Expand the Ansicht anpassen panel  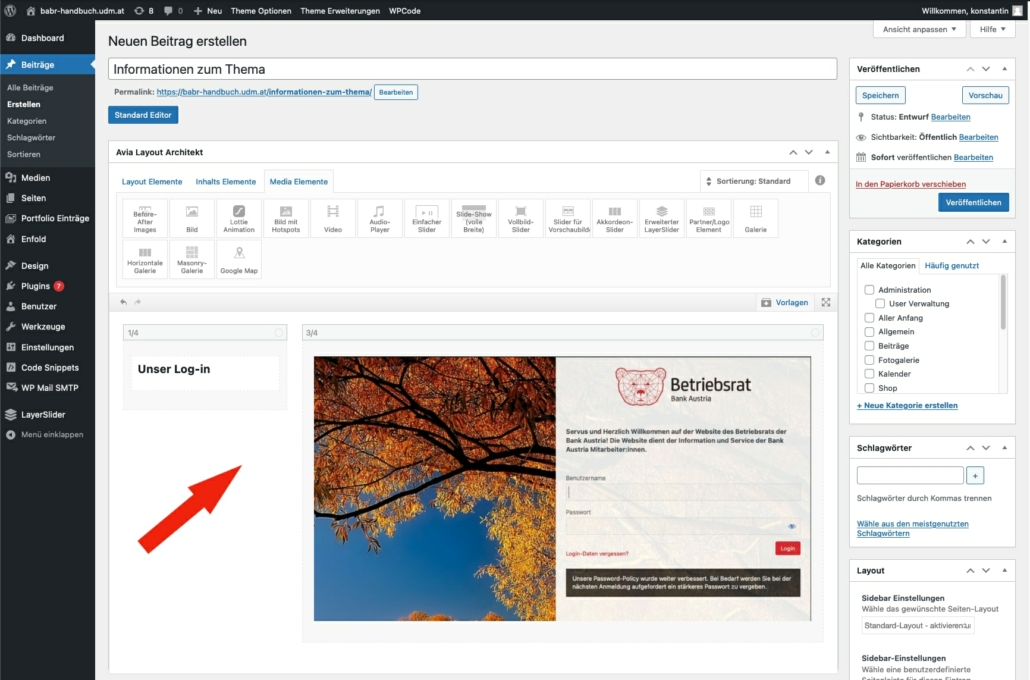(x=919, y=30)
